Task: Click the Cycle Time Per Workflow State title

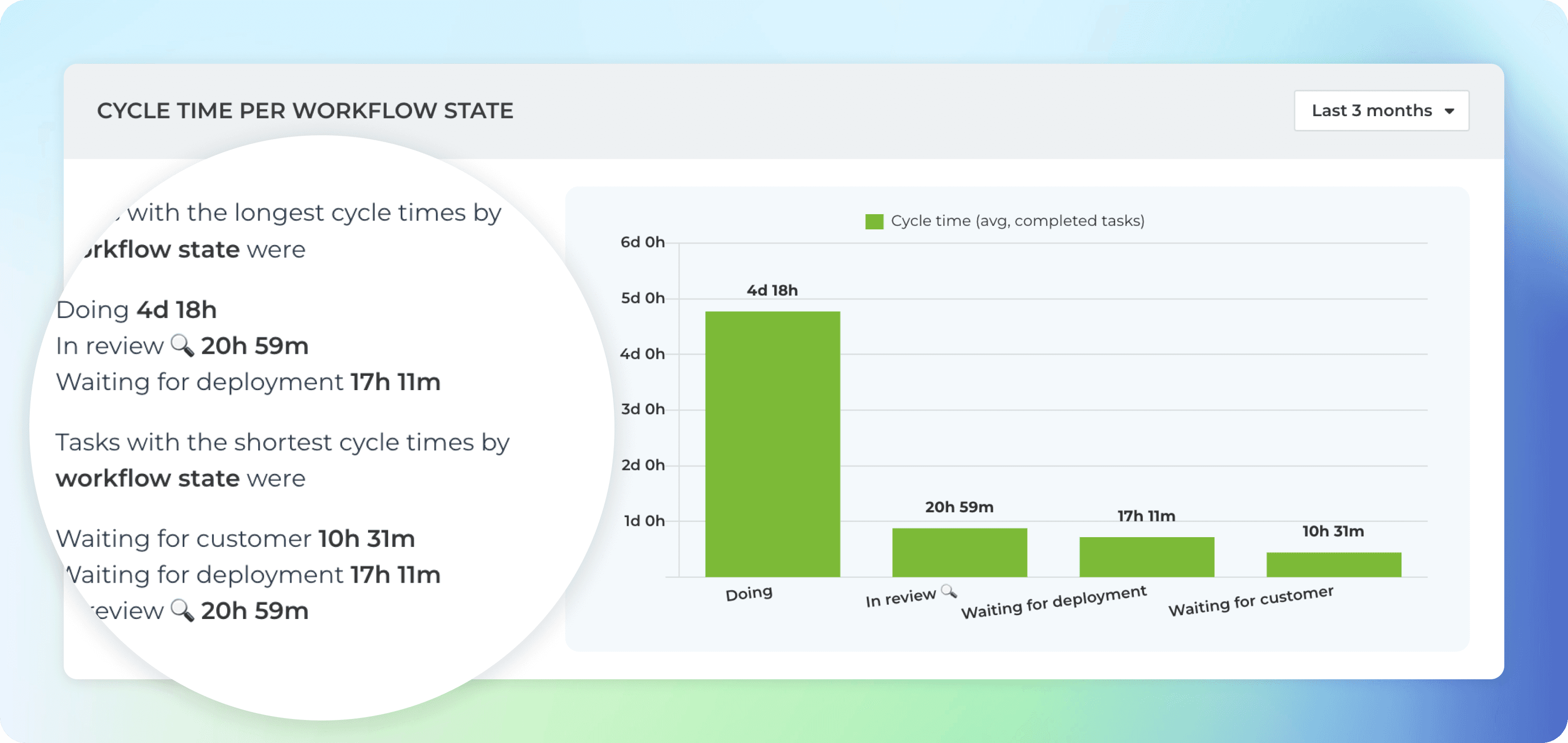Action: (305, 111)
